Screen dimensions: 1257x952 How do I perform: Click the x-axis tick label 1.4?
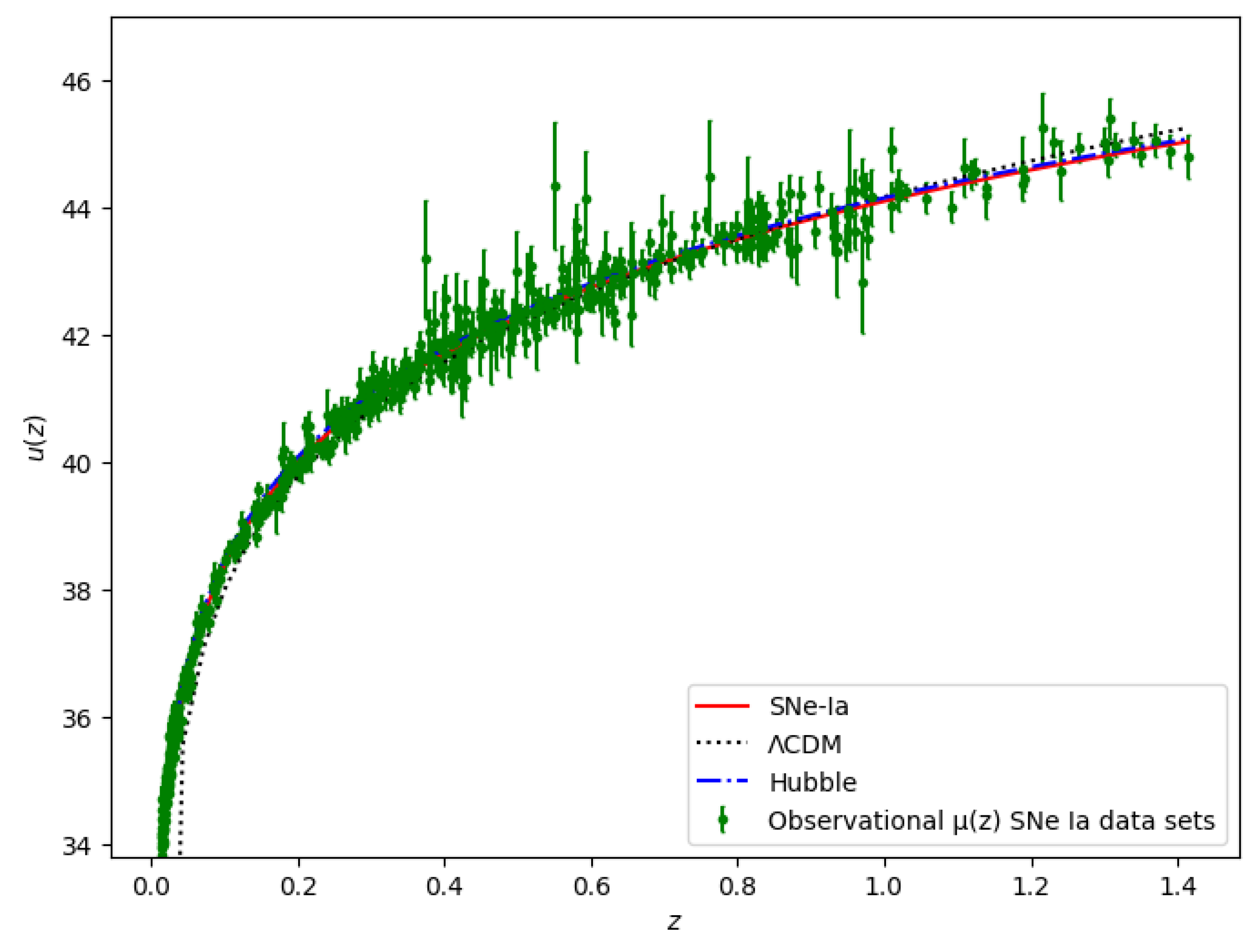1177,887
